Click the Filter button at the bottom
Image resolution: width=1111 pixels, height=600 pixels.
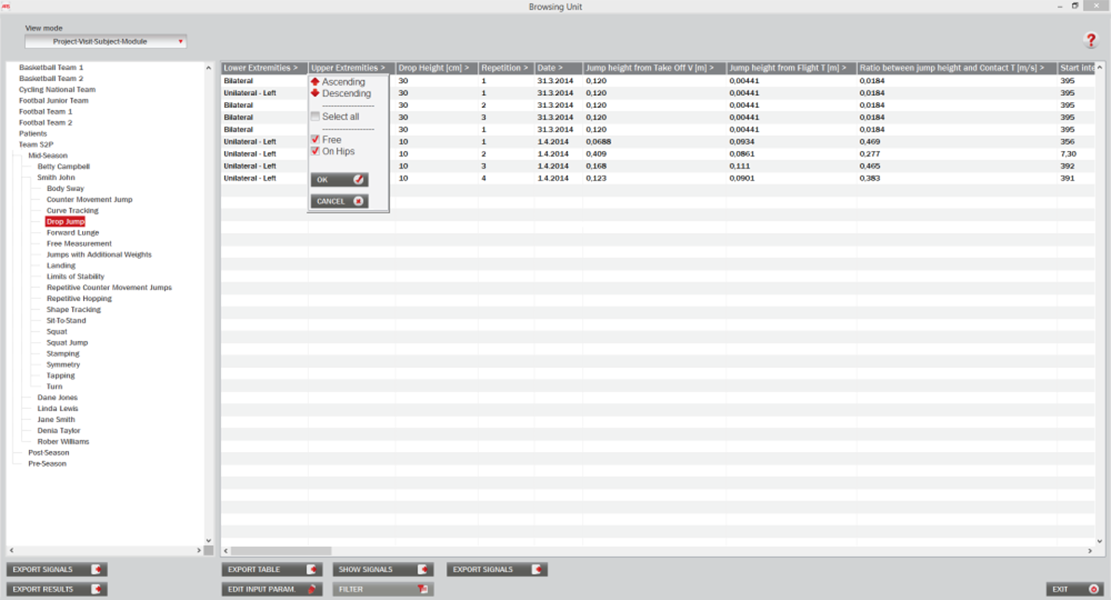(x=382, y=590)
